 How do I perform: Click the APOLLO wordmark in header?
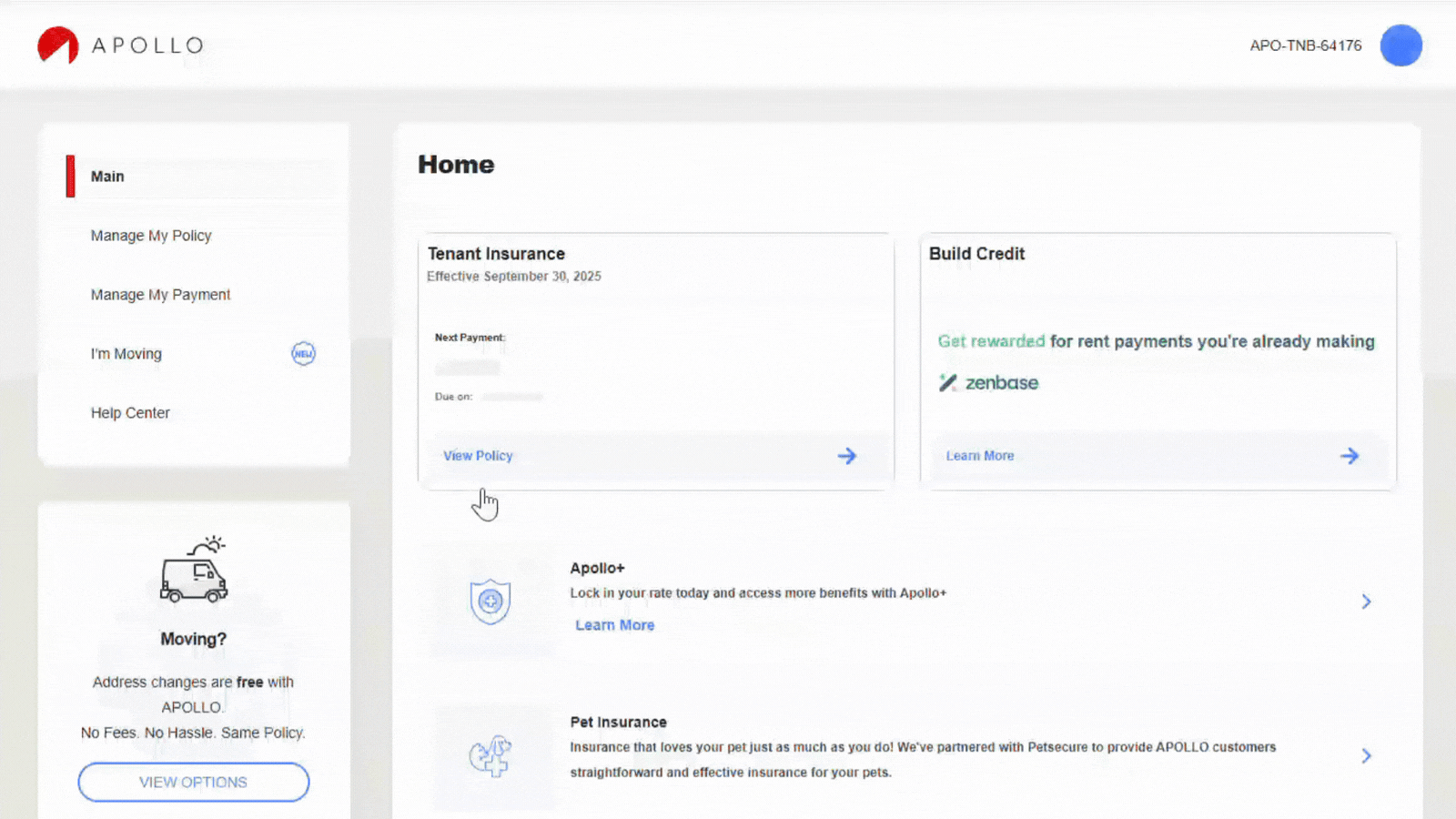coord(147,45)
